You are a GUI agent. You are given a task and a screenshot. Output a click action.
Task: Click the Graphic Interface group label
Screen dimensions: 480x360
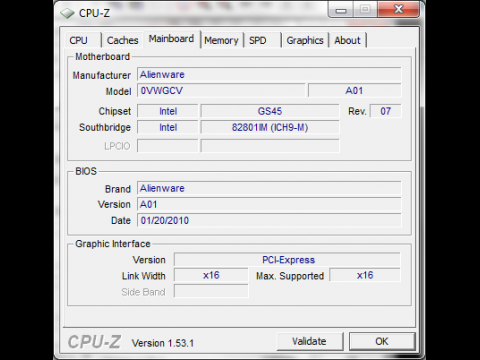(113, 244)
